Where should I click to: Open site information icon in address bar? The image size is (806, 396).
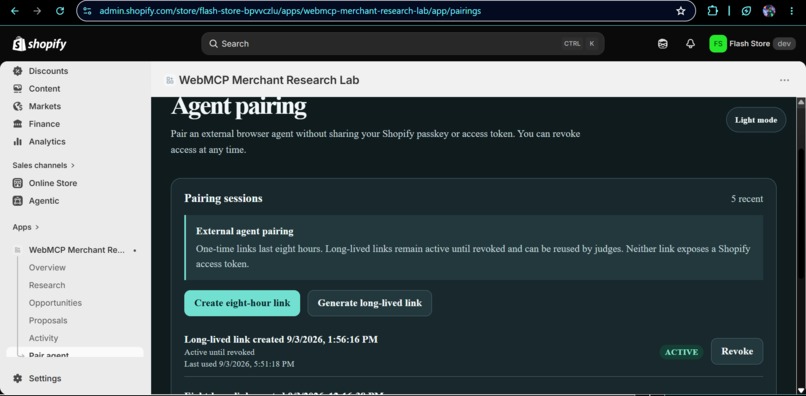pos(87,11)
